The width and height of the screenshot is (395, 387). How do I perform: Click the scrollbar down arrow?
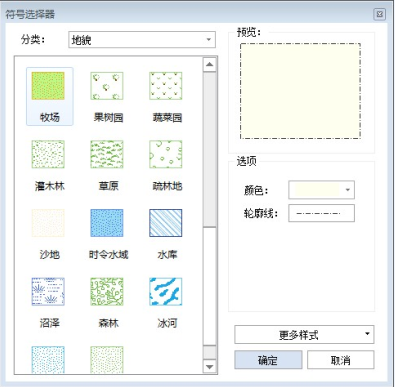point(210,367)
